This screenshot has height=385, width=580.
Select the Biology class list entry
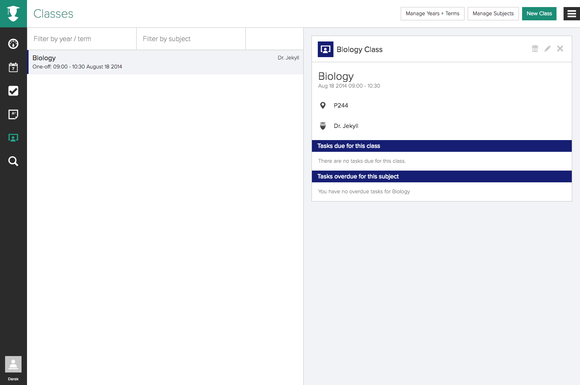click(x=165, y=62)
